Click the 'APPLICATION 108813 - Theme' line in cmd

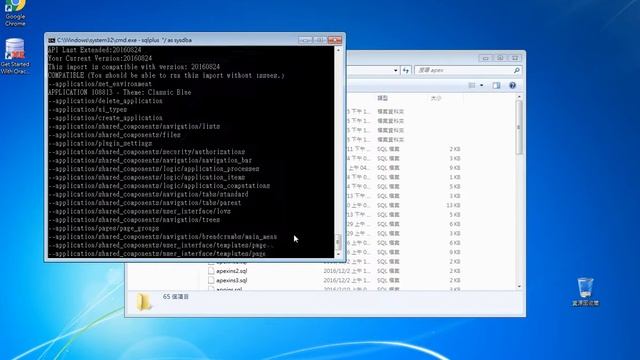click(120, 92)
